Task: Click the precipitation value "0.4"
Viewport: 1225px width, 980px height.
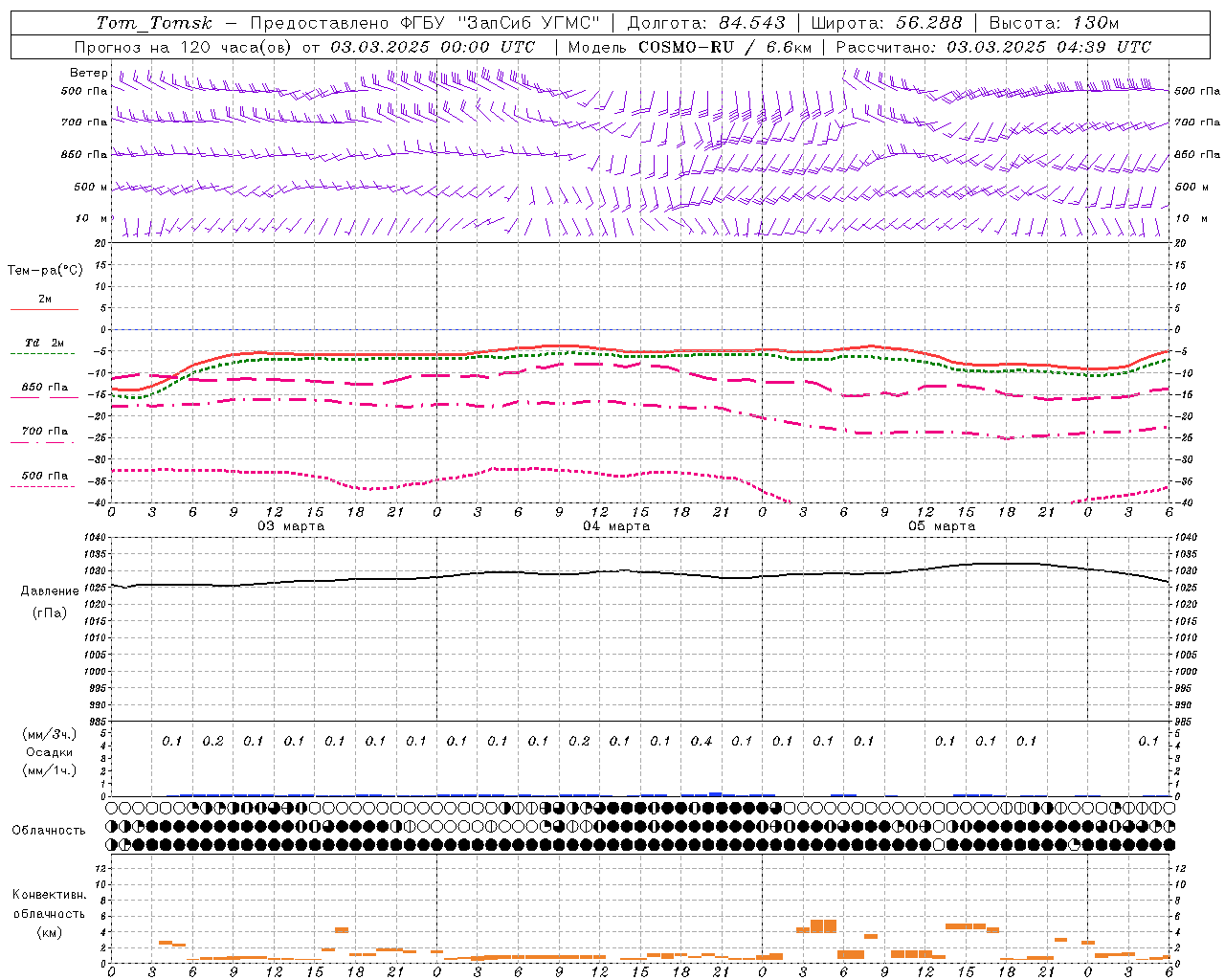Action: pos(701,741)
